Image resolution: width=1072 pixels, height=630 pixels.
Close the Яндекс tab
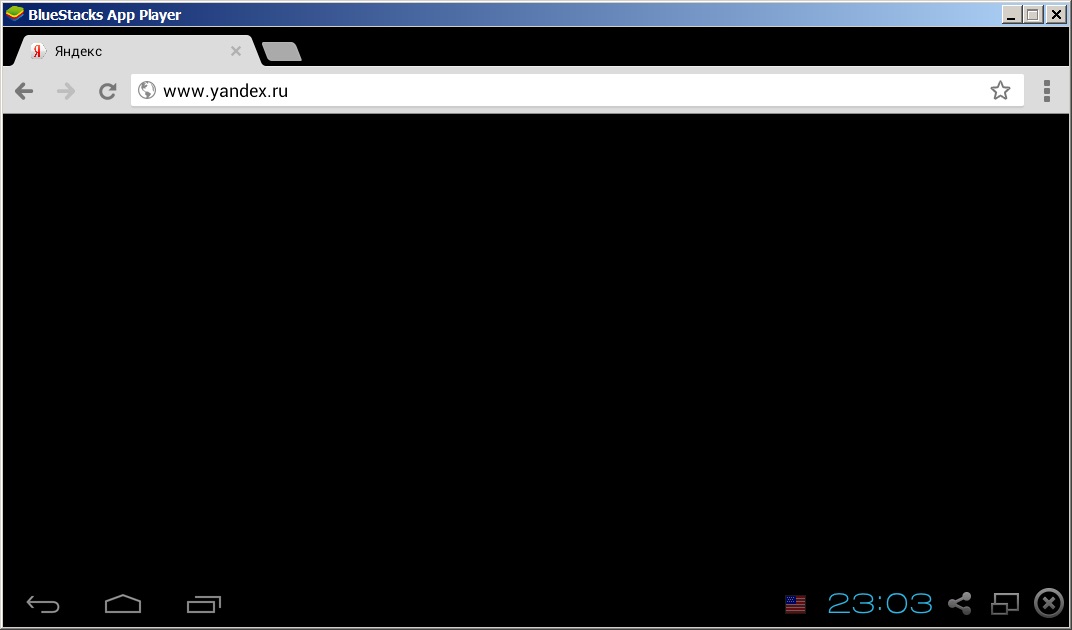pos(236,51)
